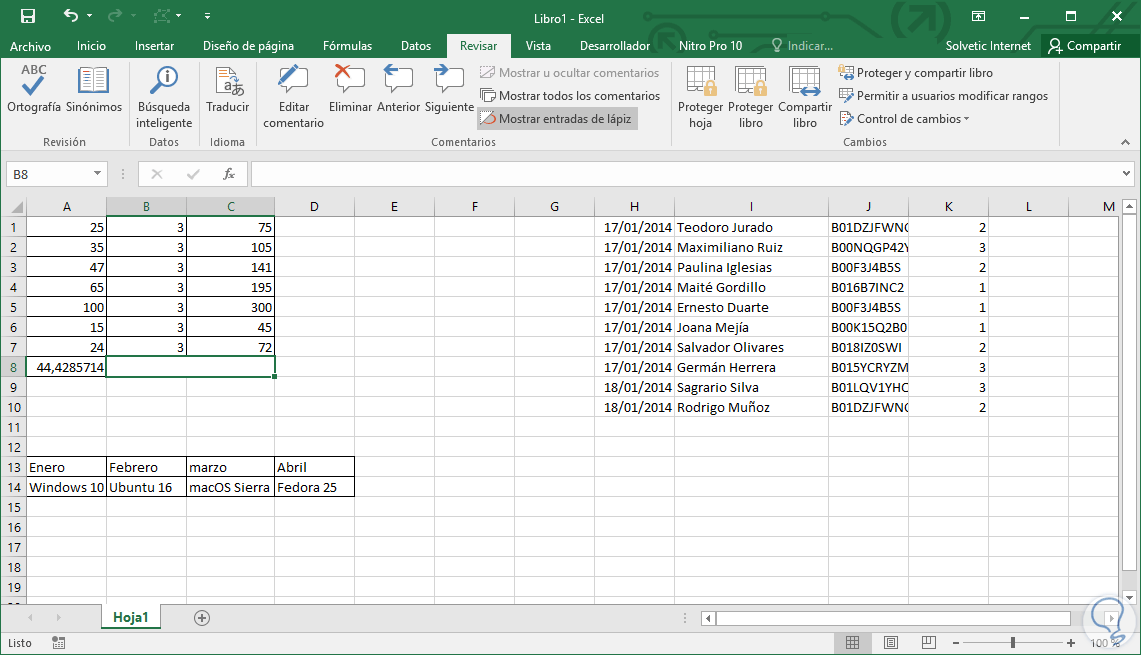Image resolution: width=1141 pixels, height=655 pixels.
Task: Open the Name Box dropdown arrow
Action: [x=97, y=173]
